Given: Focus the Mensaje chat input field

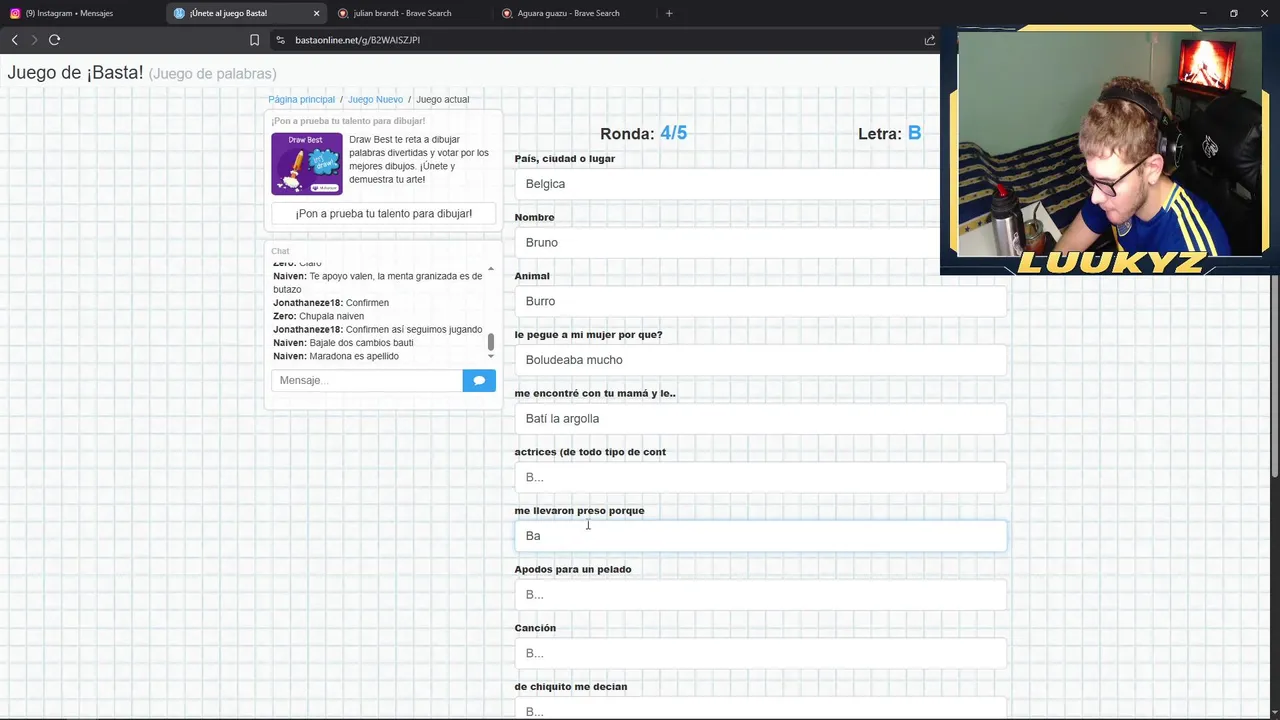Looking at the screenshot, I should 367,380.
